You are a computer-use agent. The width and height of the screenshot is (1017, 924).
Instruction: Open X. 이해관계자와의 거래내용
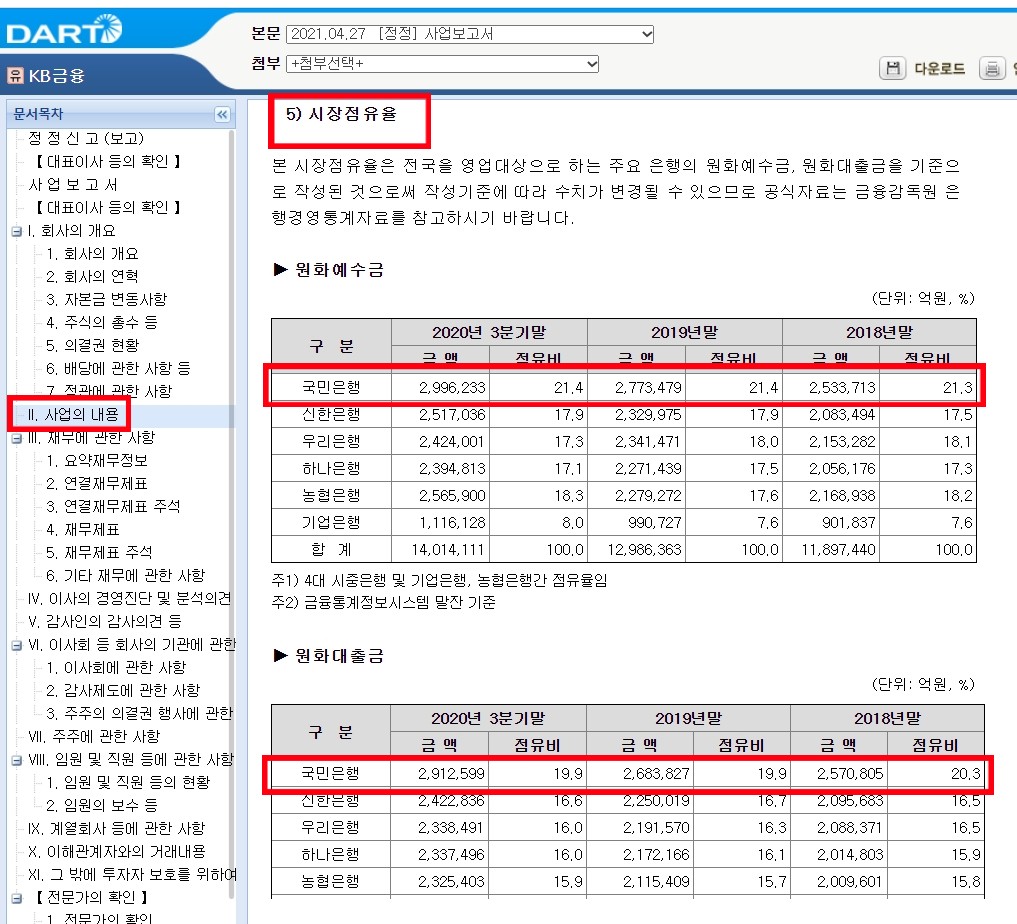click(117, 852)
